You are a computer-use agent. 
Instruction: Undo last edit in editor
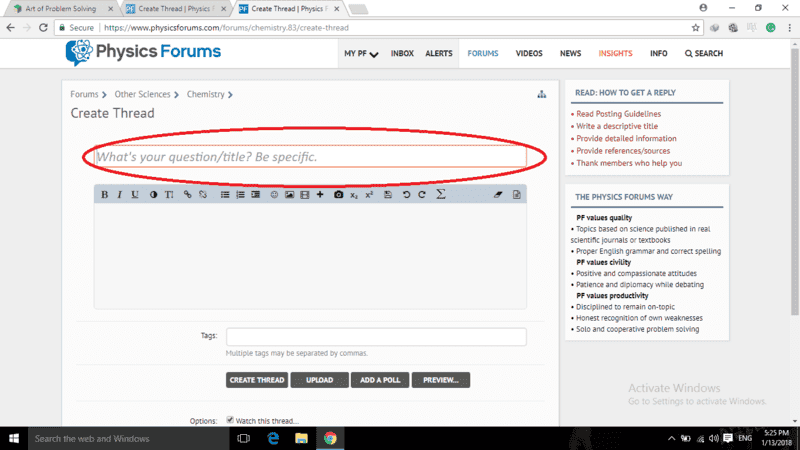pyautogui.click(x=406, y=194)
